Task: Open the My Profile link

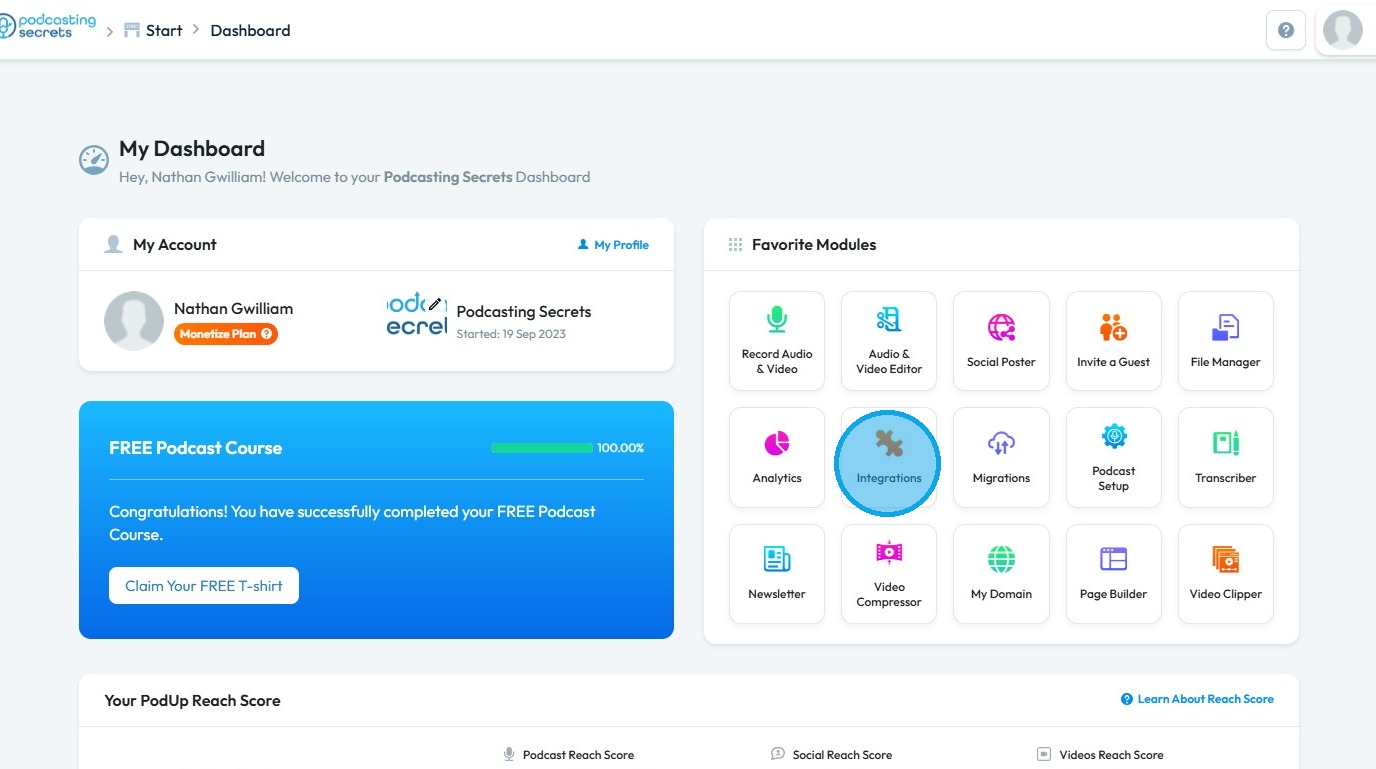Action: [x=613, y=245]
